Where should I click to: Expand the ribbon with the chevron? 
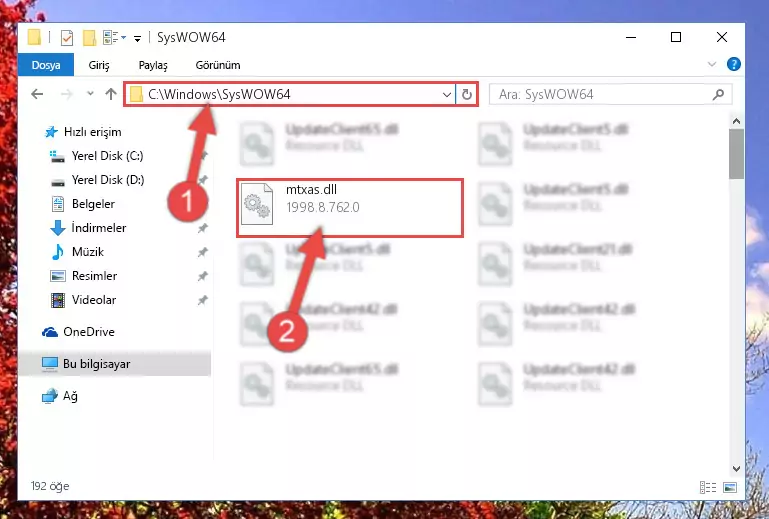(x=712, y=64)
